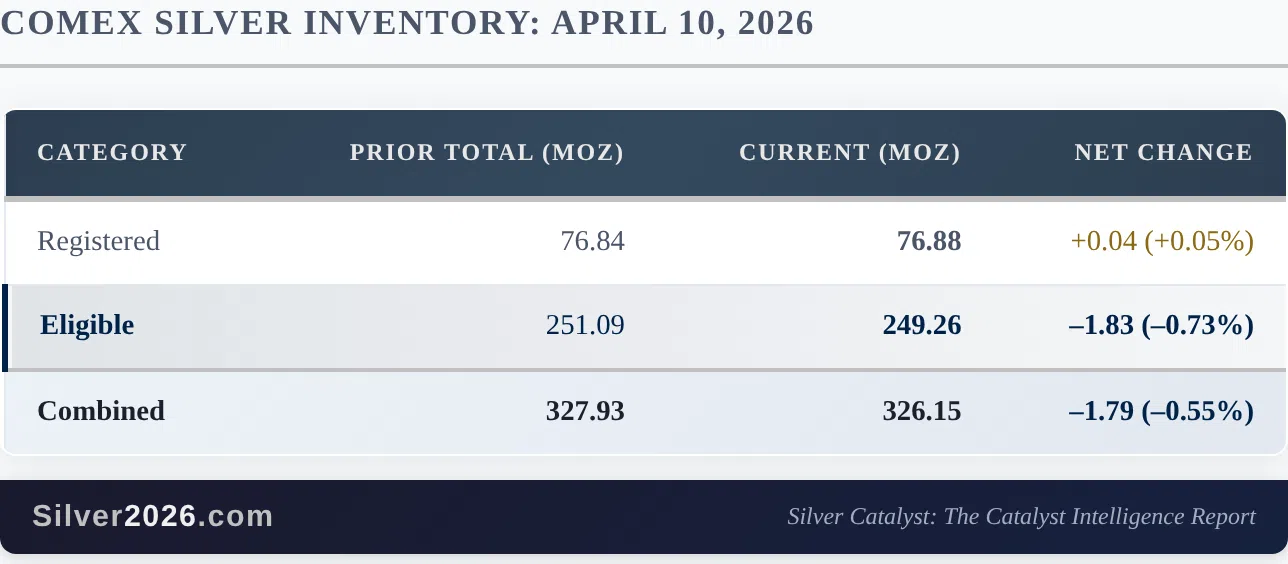Click Combined prior total 327.93
The height and width of the screenshot is (564, 1288).
585,411
